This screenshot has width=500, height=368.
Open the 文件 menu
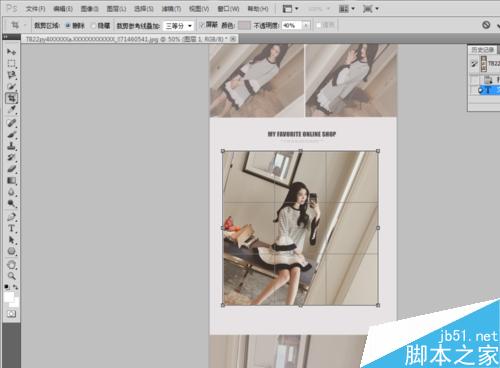[35, 9]
